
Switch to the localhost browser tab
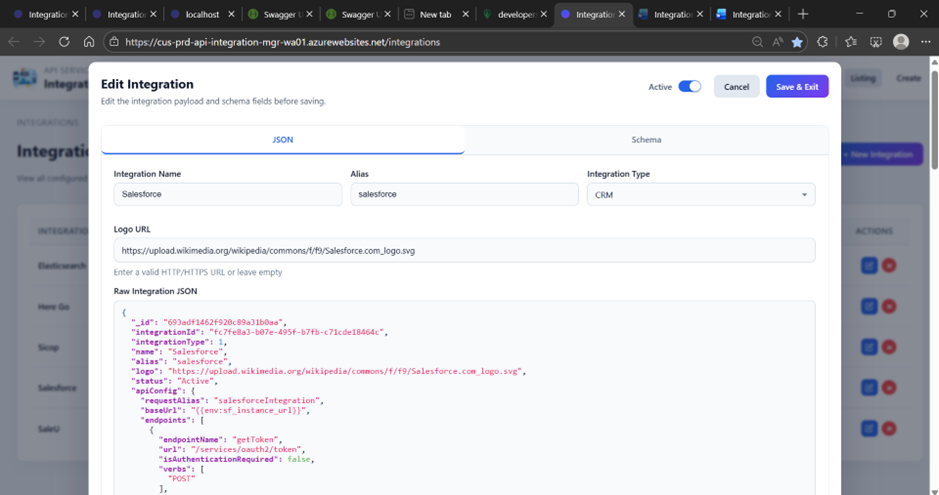point(202,14)
